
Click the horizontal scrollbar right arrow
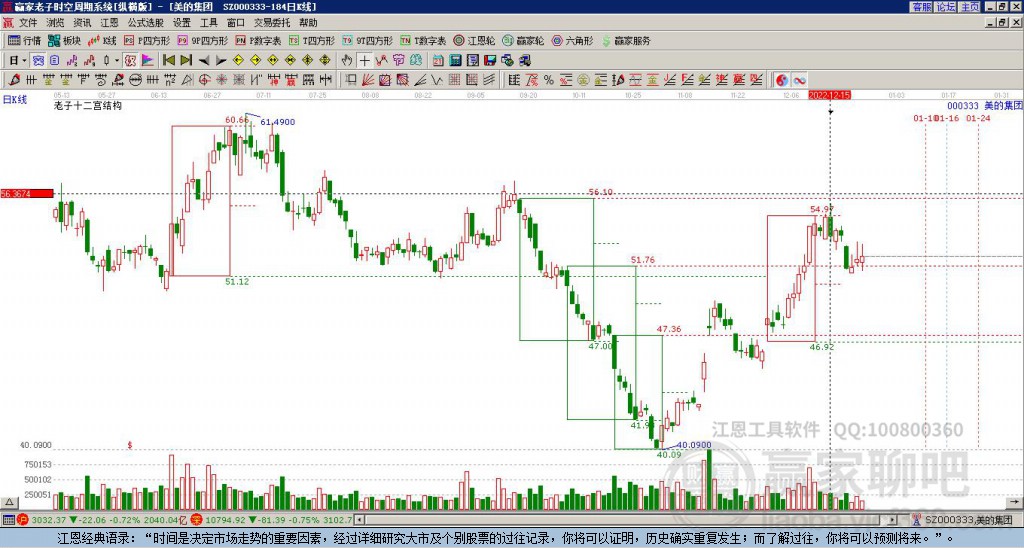tap(893, 520)
